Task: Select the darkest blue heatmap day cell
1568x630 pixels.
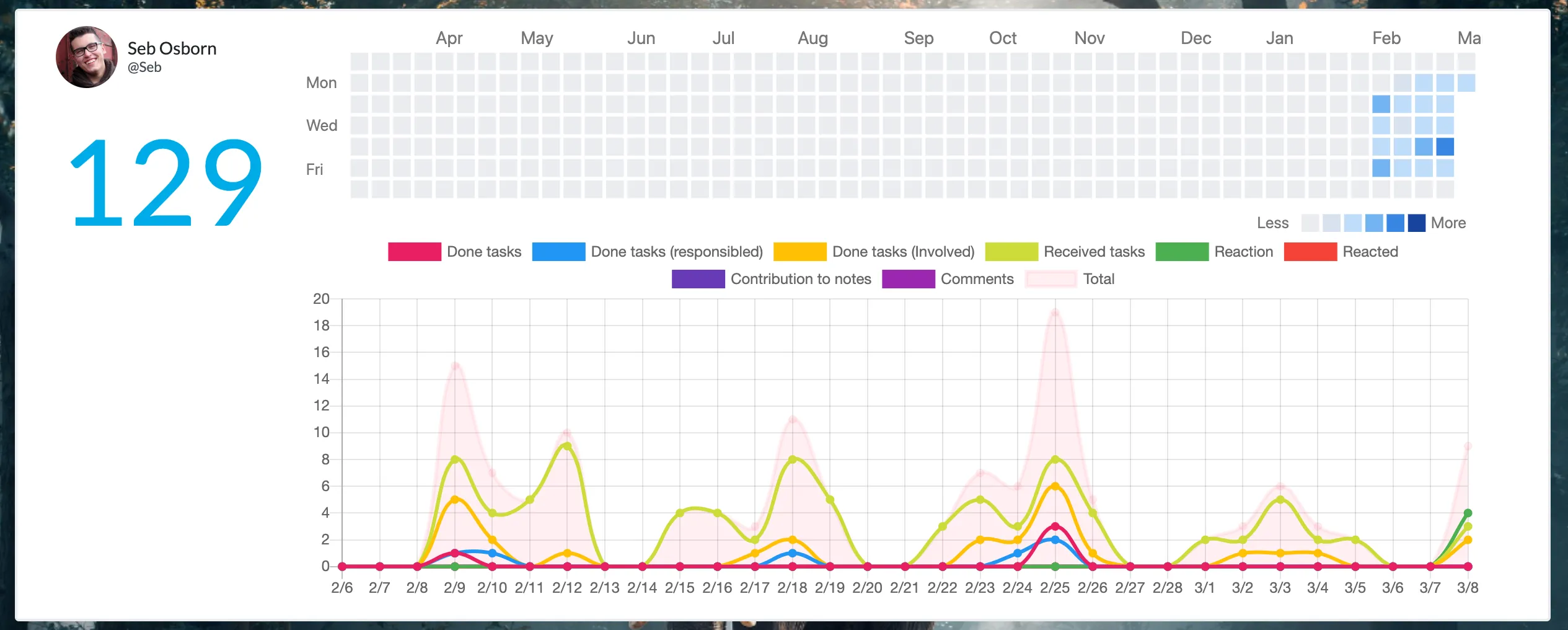Action: click(1445, 147)
